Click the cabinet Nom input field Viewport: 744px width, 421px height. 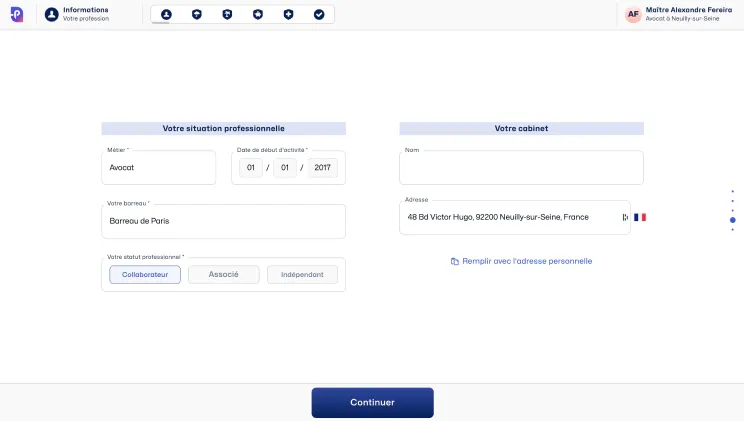pos(521,168)
